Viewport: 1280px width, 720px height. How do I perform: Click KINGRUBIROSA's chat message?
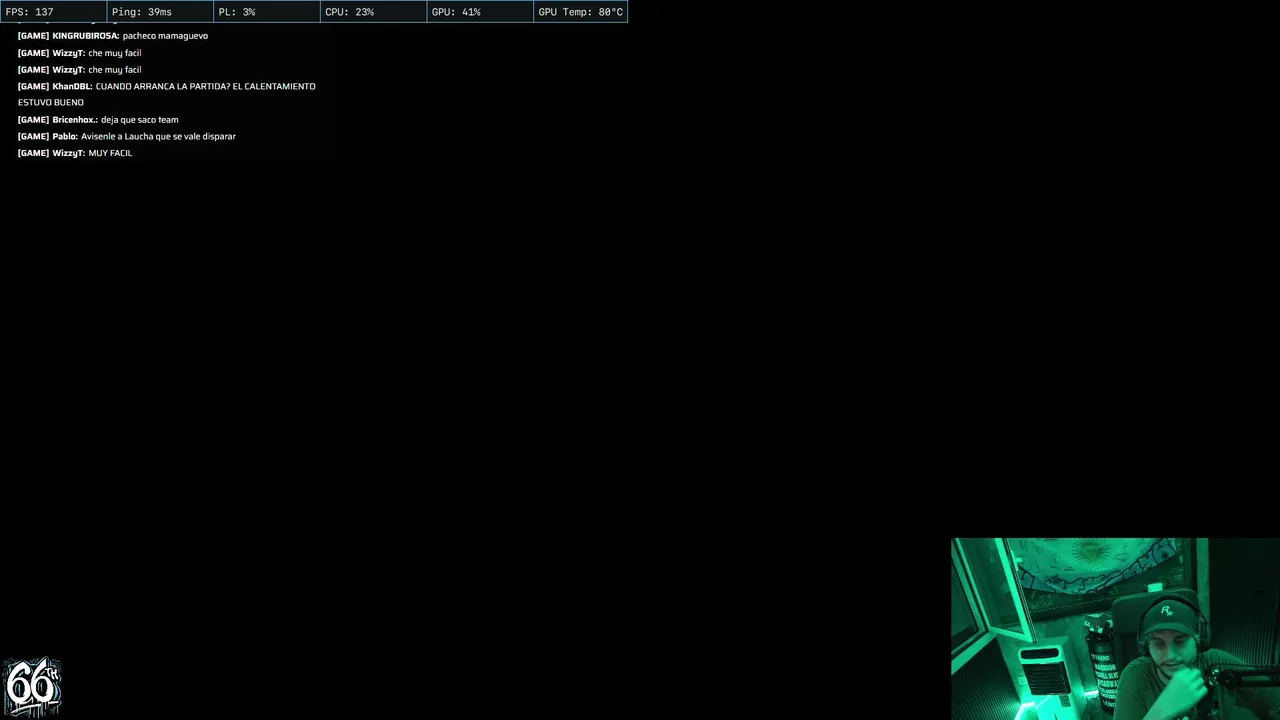(113, 36)
